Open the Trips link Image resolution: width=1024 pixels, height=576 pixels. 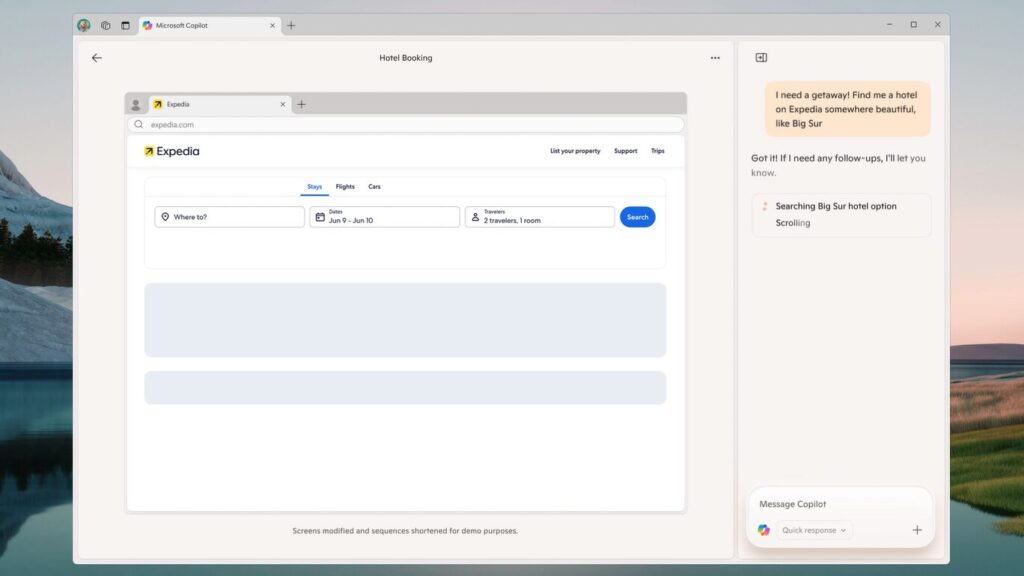pyautogui.click(x=658, y=151)
